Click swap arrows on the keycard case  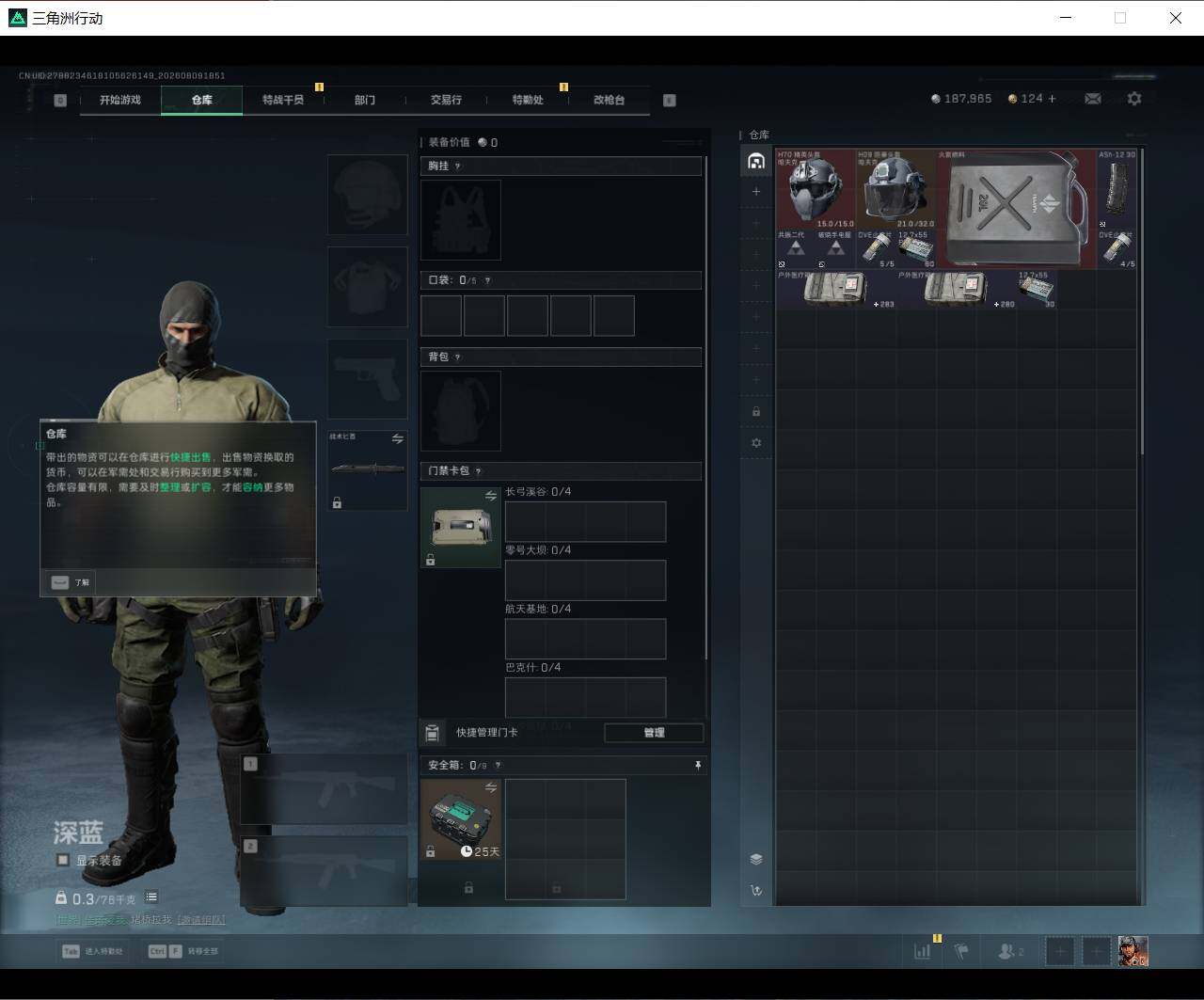pos(491,496)
